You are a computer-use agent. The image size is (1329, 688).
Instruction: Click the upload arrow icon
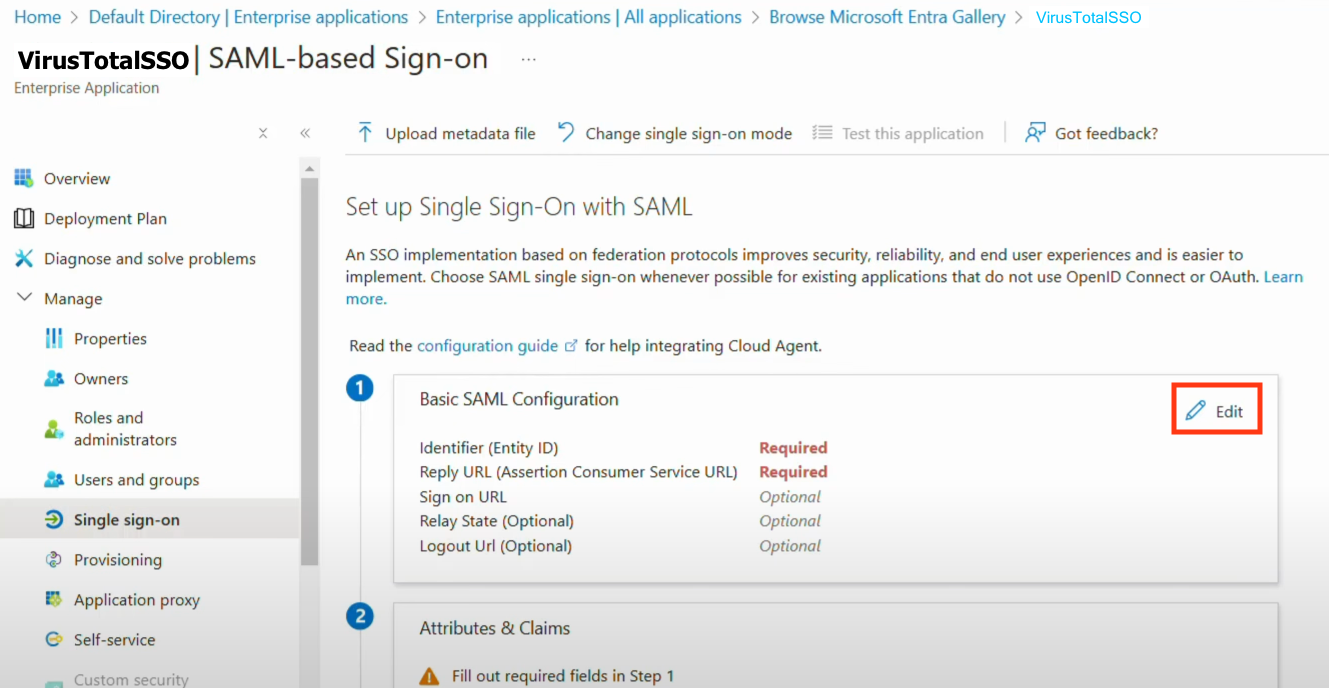point(365,133)
